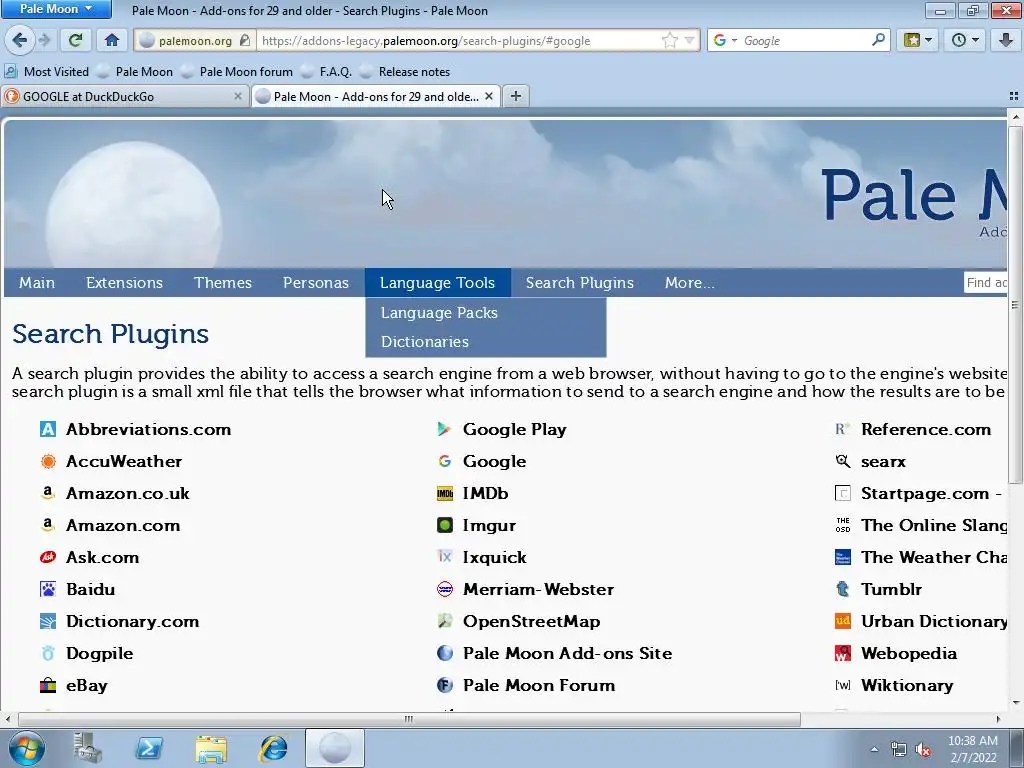Expand the search engine selector dropdown

point(734,40)
